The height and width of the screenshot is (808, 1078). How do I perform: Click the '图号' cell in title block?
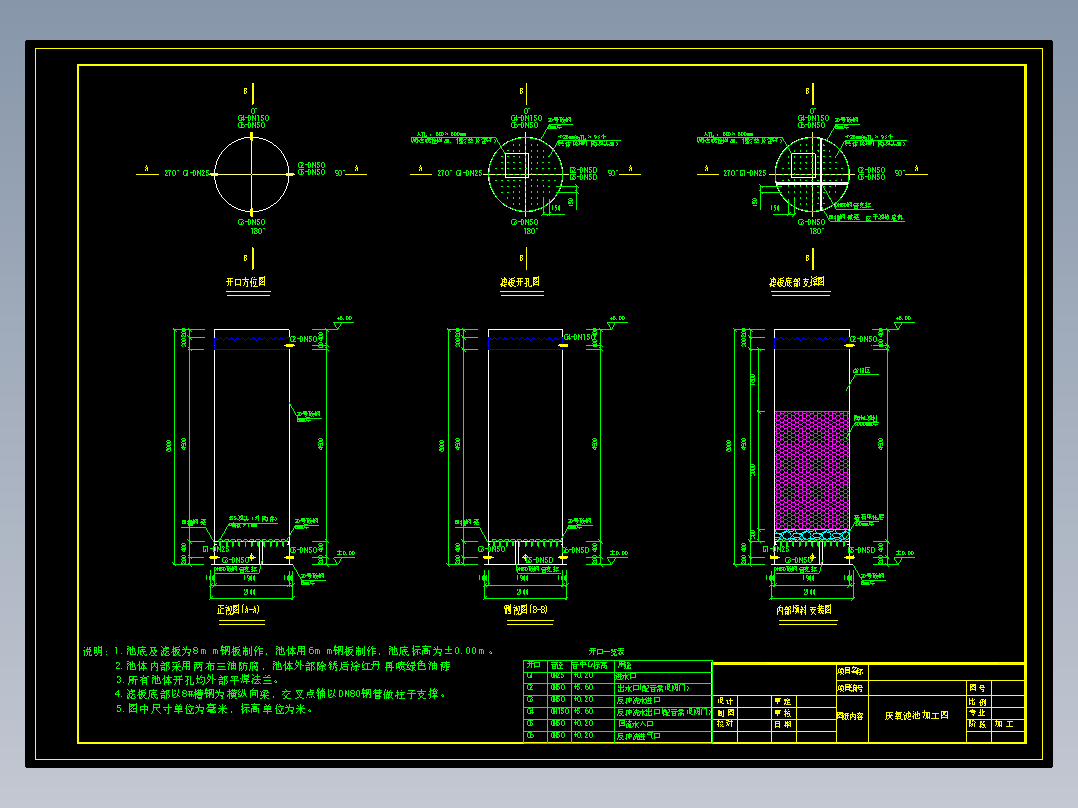pyautogui.click(x=977, y=688)
